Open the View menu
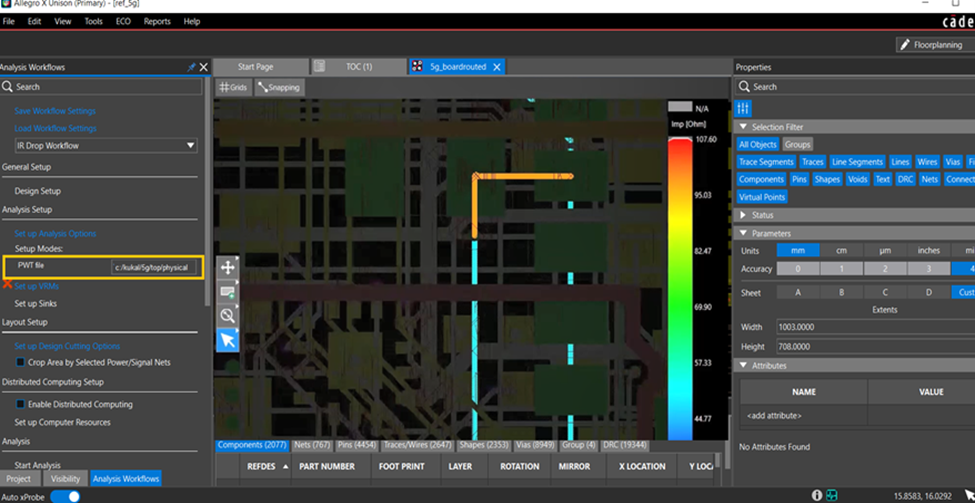The image size is (975, 503). click(63, 21)
